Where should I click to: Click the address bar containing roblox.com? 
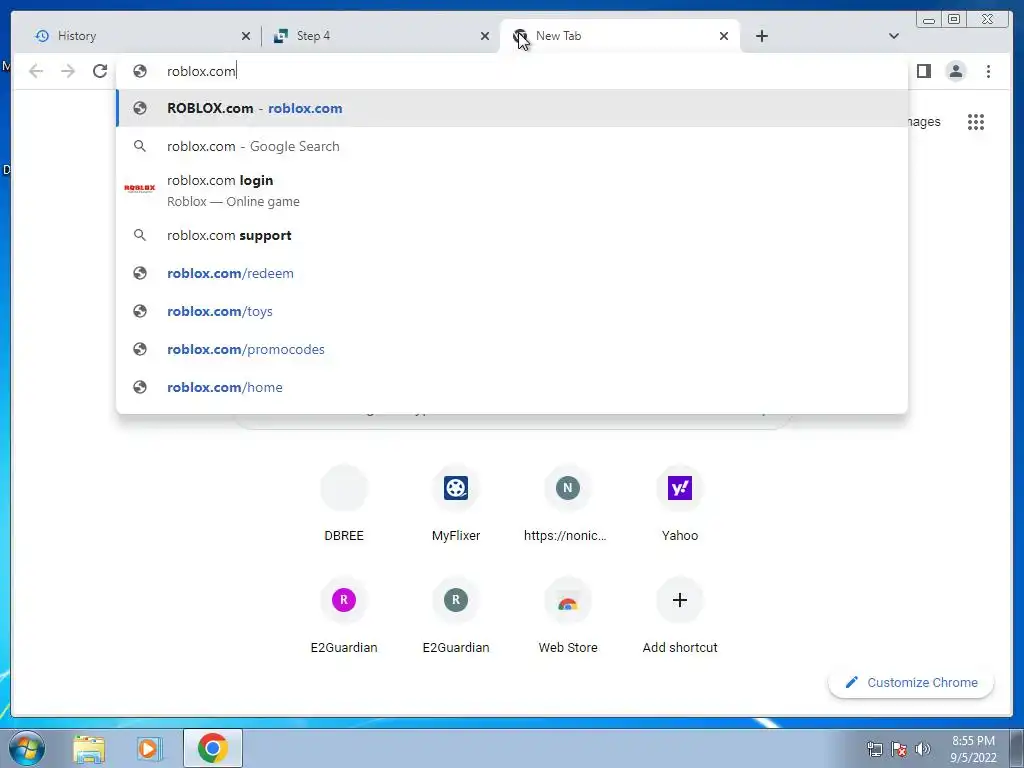pos(512,71)
